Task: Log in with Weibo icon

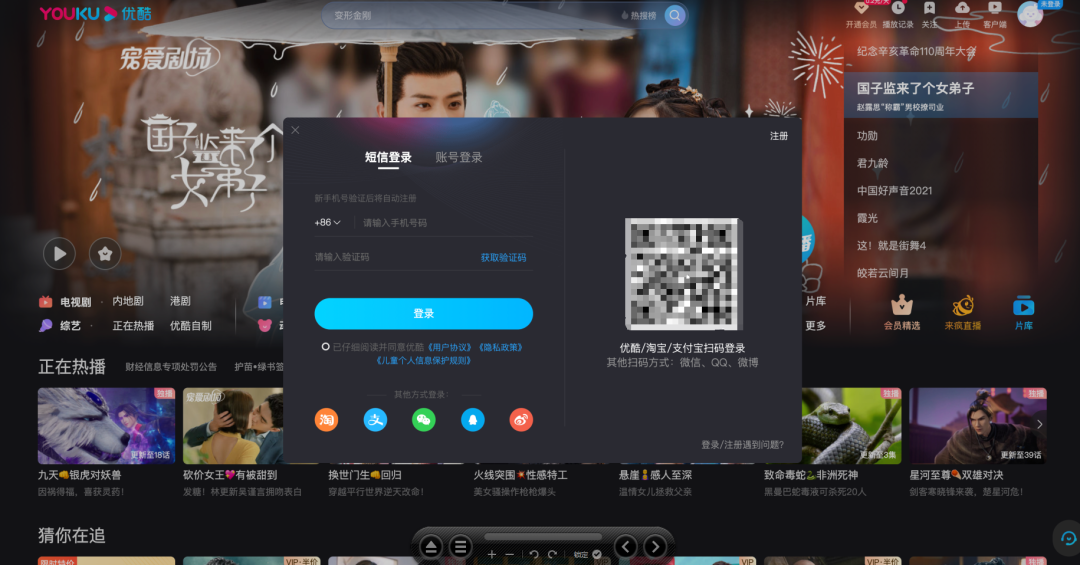Action: click(x=521, y=420)
